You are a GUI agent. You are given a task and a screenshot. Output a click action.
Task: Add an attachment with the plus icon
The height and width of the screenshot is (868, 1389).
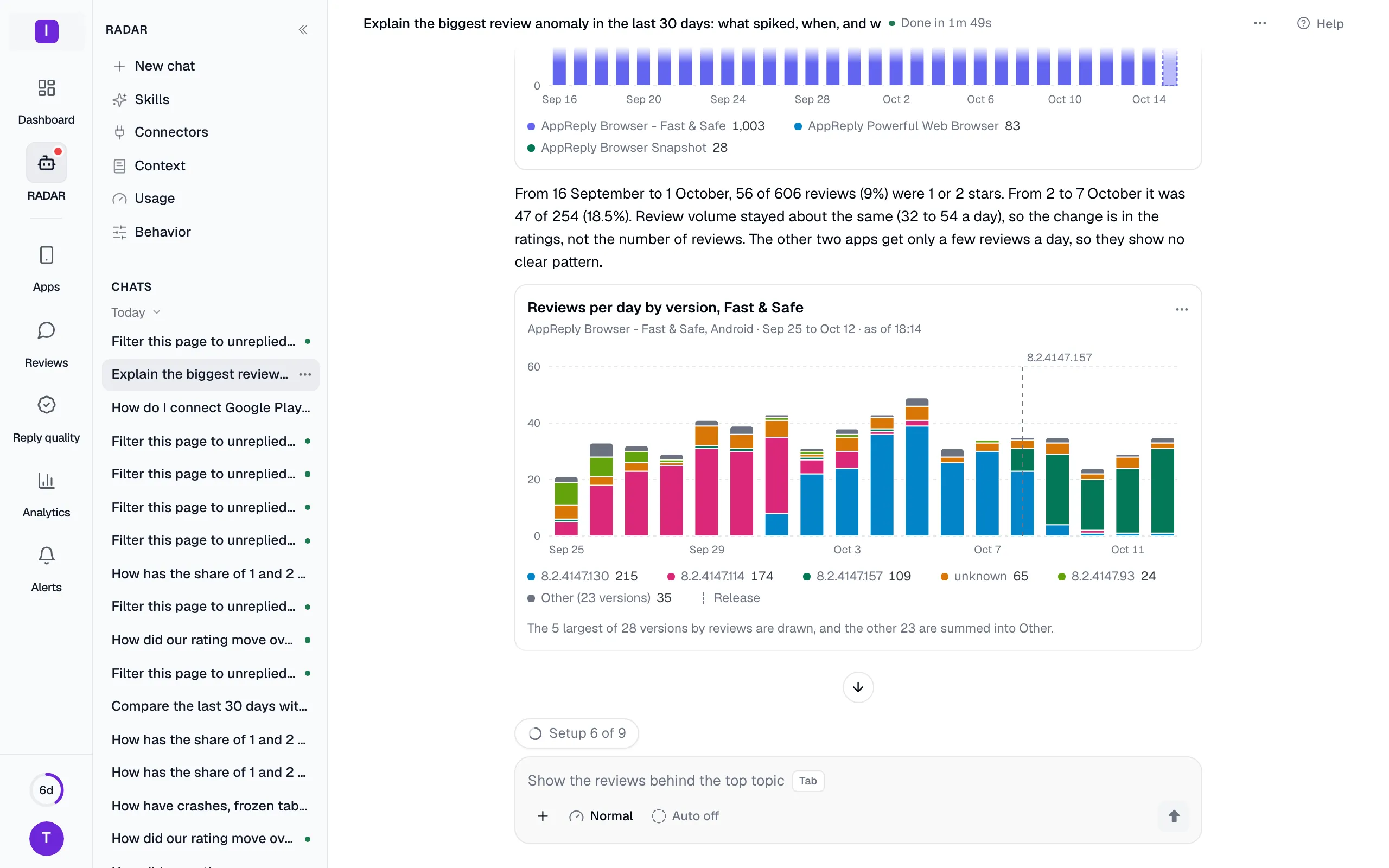(x=543, y=816)
